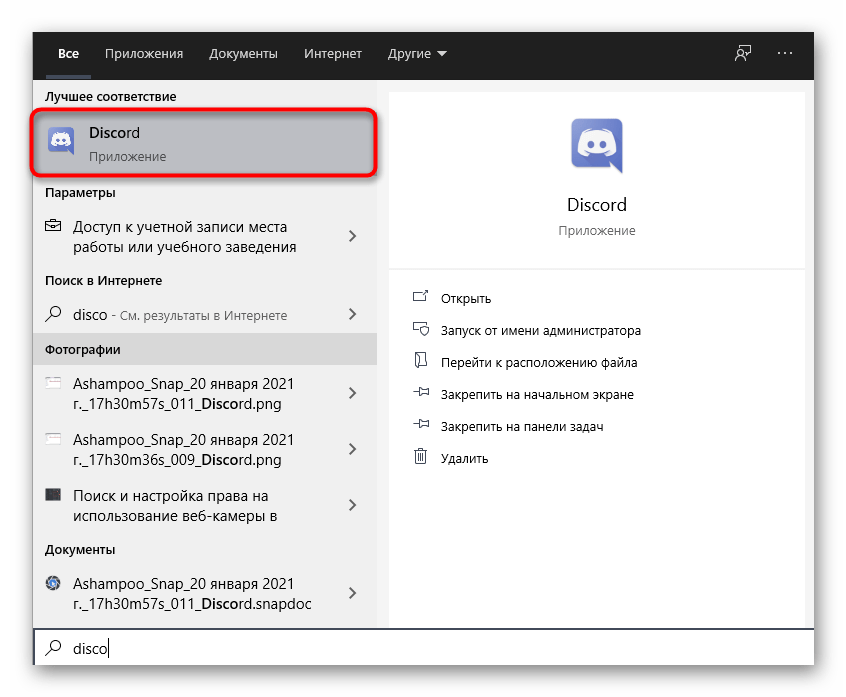Expand arrow for the 17h30m36s_009 Discord.png photo
The width and height of the screenshot is (846, 697).
352,450
